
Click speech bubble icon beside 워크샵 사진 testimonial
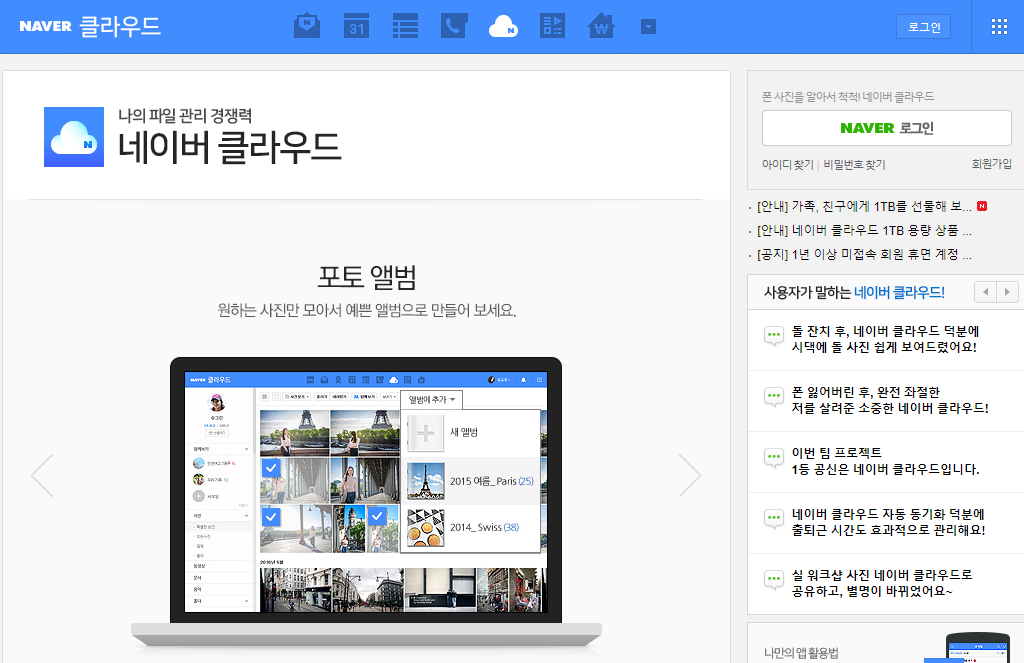(774, 580)
